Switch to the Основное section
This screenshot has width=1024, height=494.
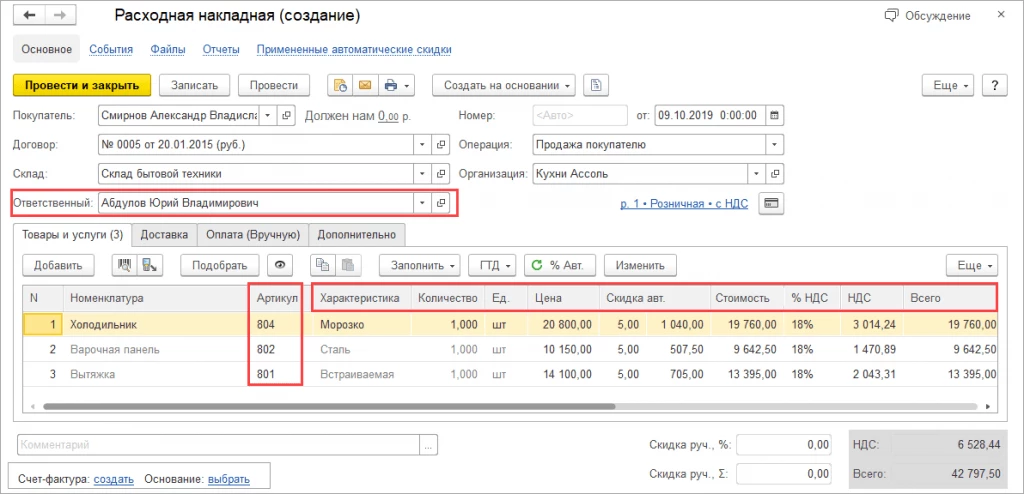pos(46,49)
